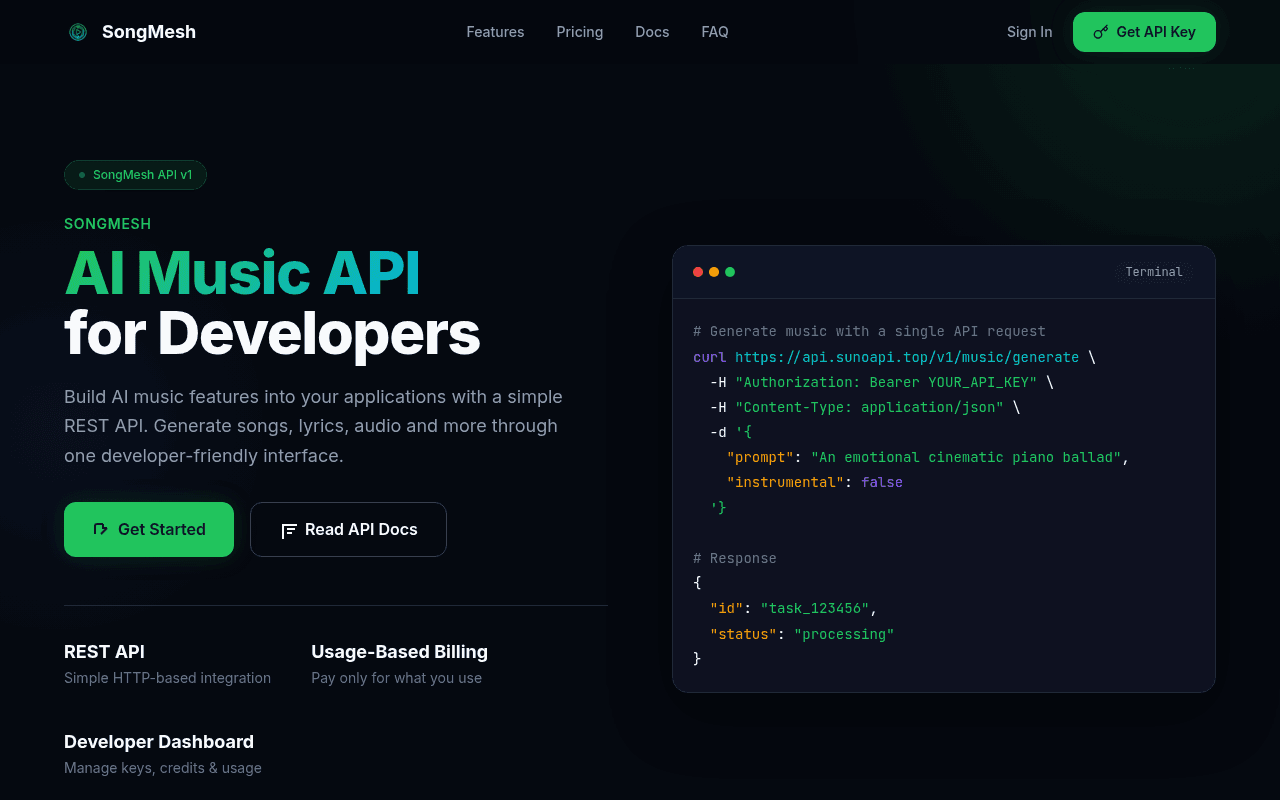
Task: Click the red terminal window dot
Action: coord(698,272)
